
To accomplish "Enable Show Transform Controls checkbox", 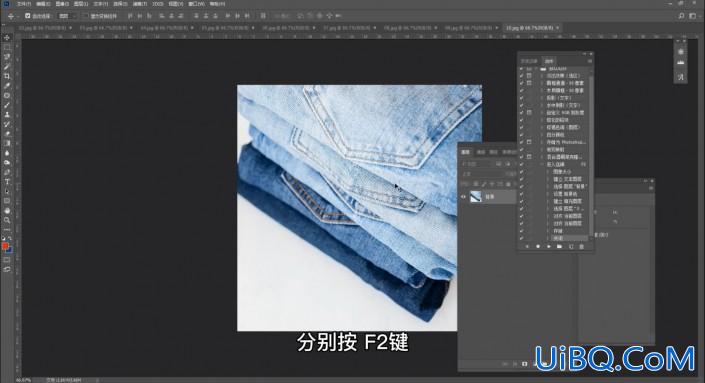I will (85, 16).
